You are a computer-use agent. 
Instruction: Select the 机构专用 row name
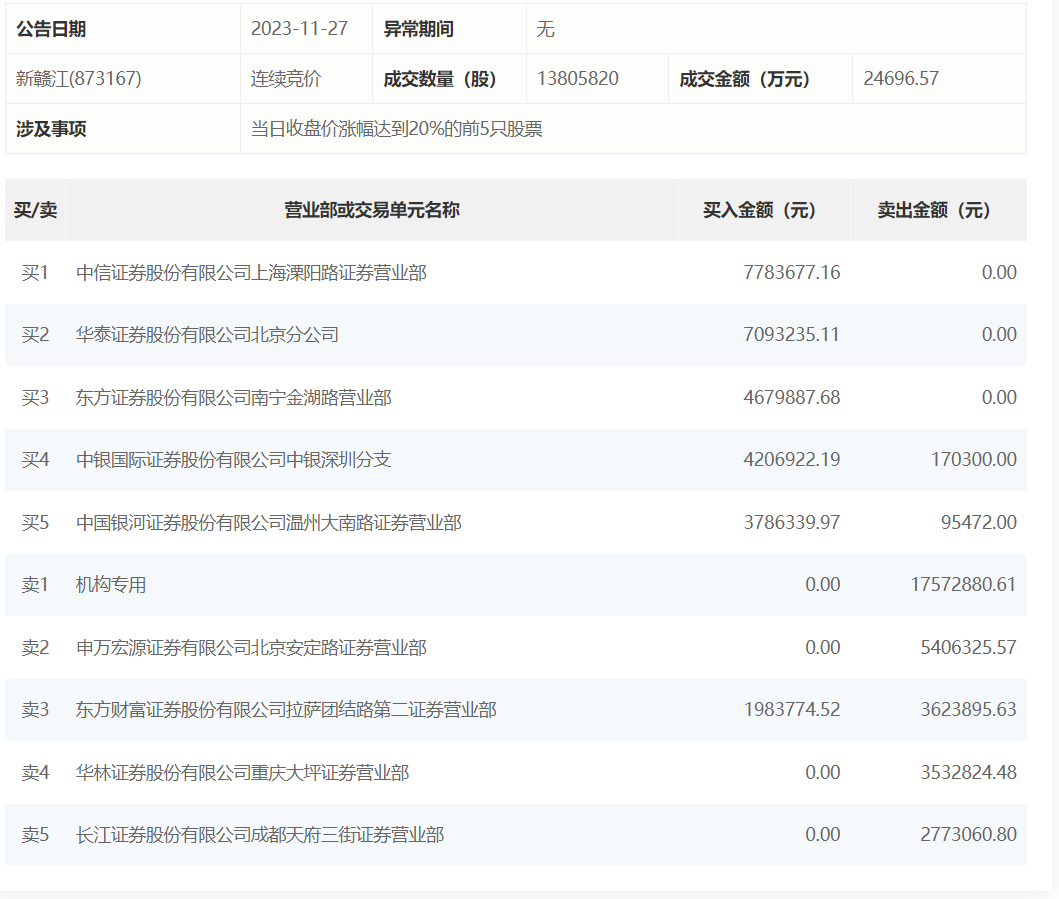point(111,584)
